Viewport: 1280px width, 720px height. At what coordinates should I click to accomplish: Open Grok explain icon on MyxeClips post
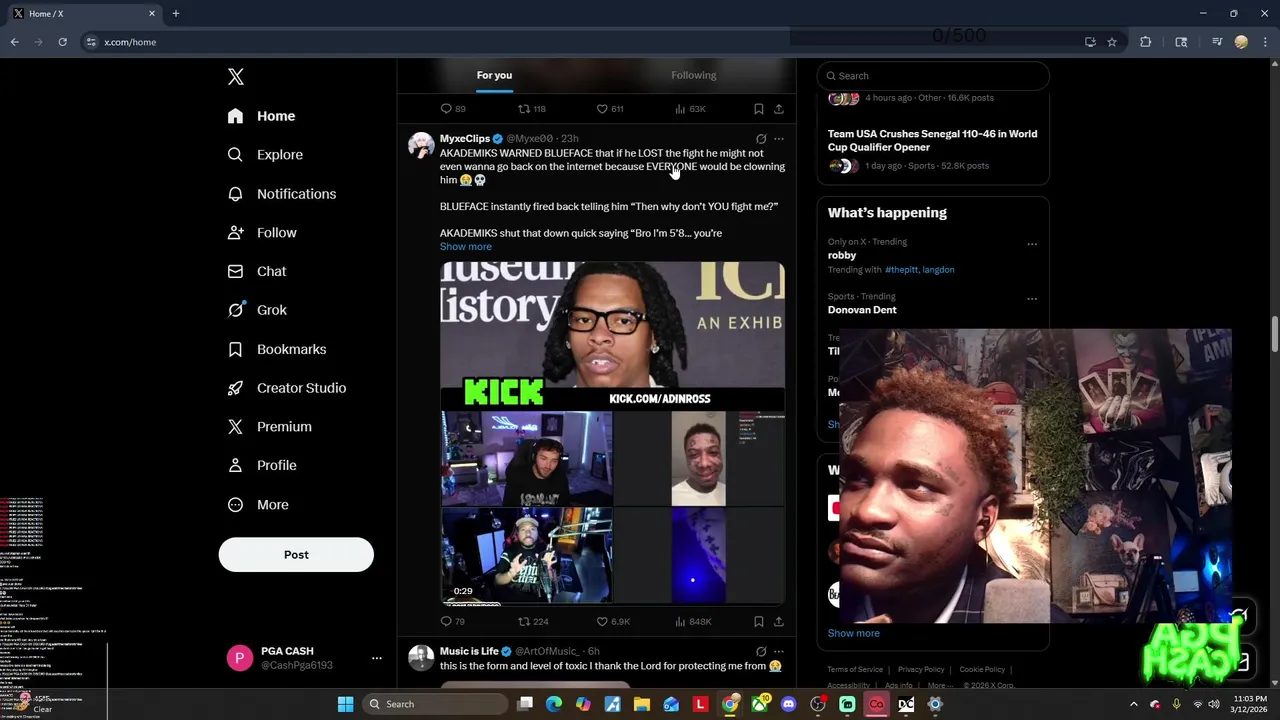point(761,139)
